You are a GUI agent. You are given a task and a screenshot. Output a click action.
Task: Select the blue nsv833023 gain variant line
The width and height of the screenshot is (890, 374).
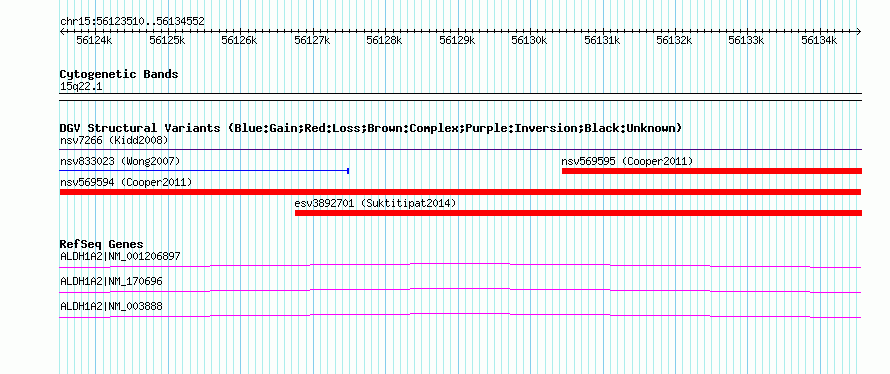point(204,171)
